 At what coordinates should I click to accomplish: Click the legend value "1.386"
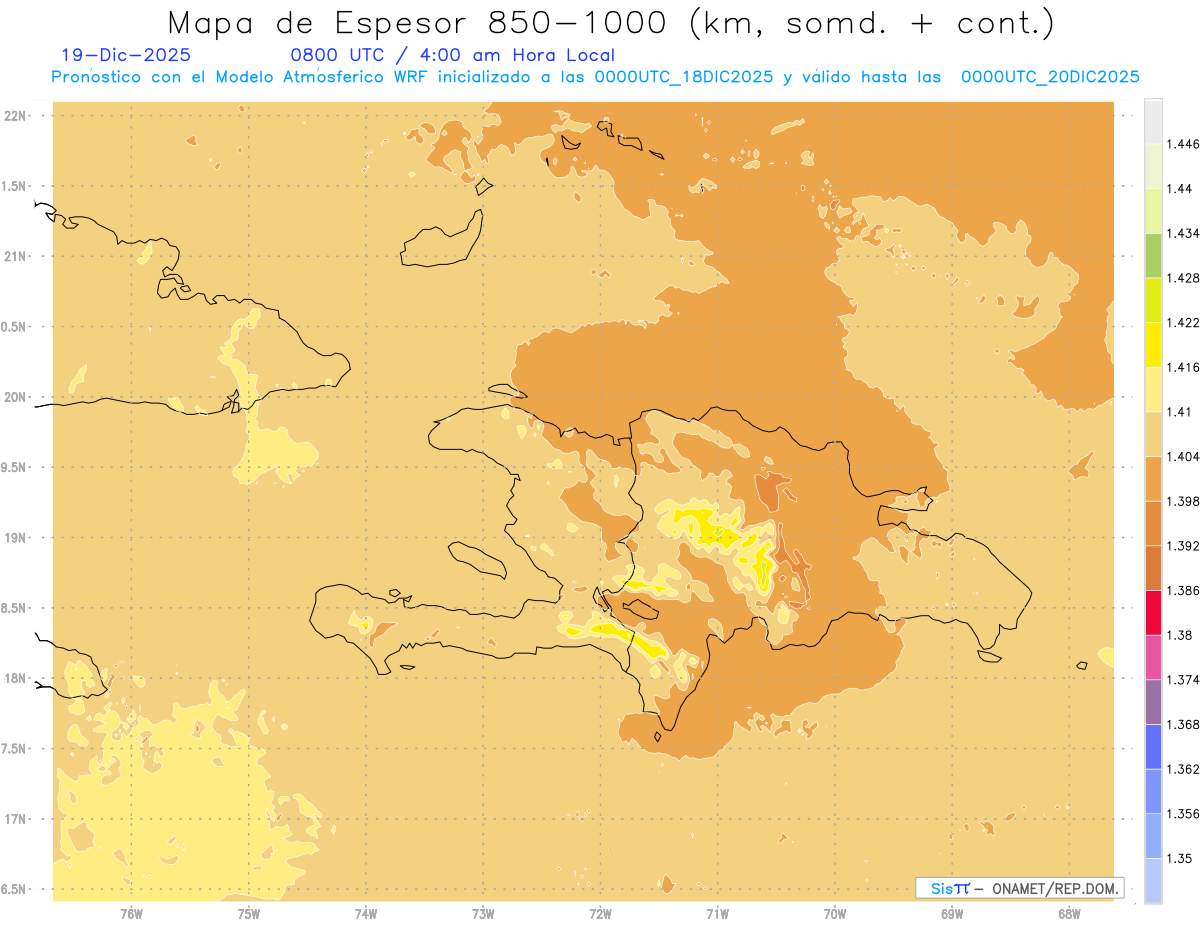point(1183,591)
